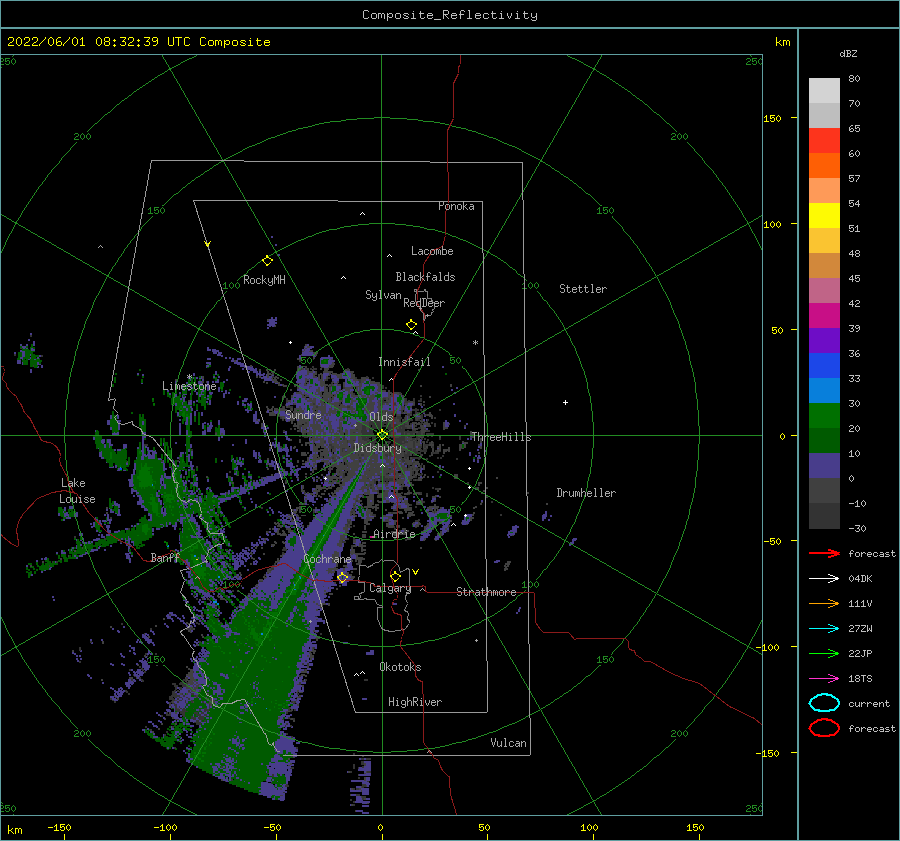
Task: Click the yellow V marker right of Calgary diamond
Action: coord(415,572)
